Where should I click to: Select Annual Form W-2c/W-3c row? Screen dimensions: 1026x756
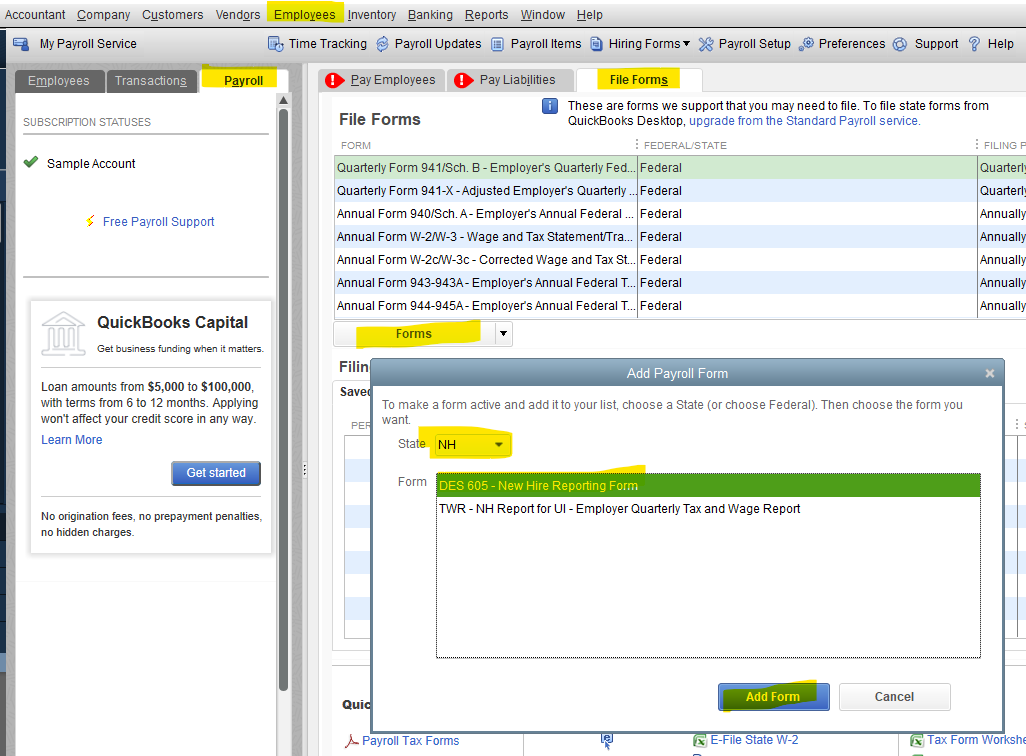point(680,260)
